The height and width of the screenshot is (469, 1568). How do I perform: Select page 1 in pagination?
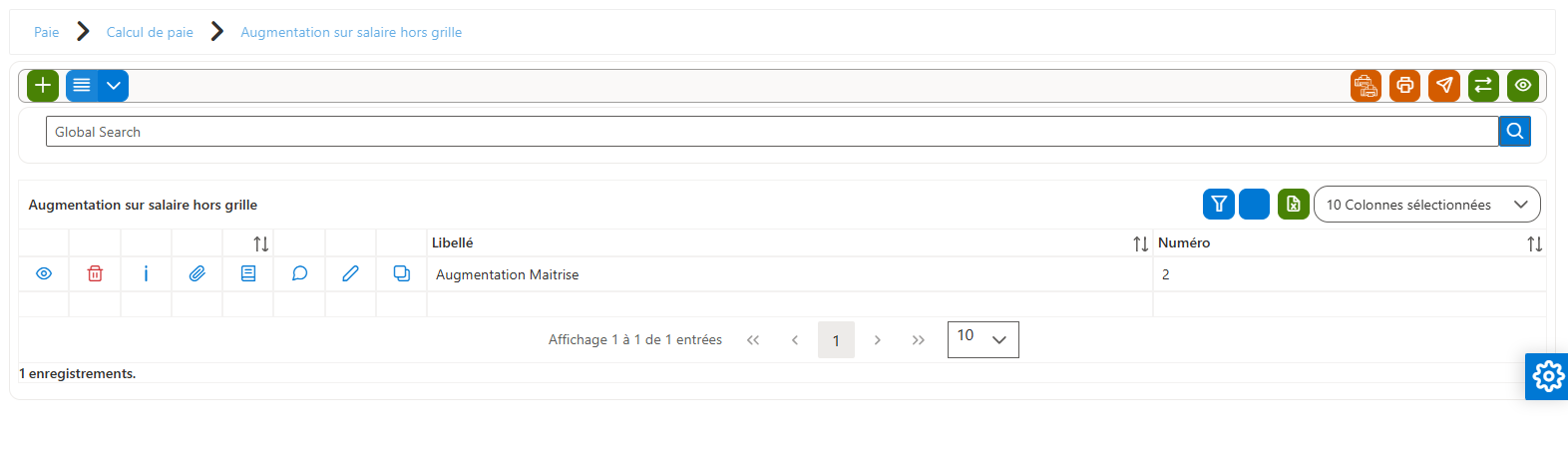[x=836, y=340]
